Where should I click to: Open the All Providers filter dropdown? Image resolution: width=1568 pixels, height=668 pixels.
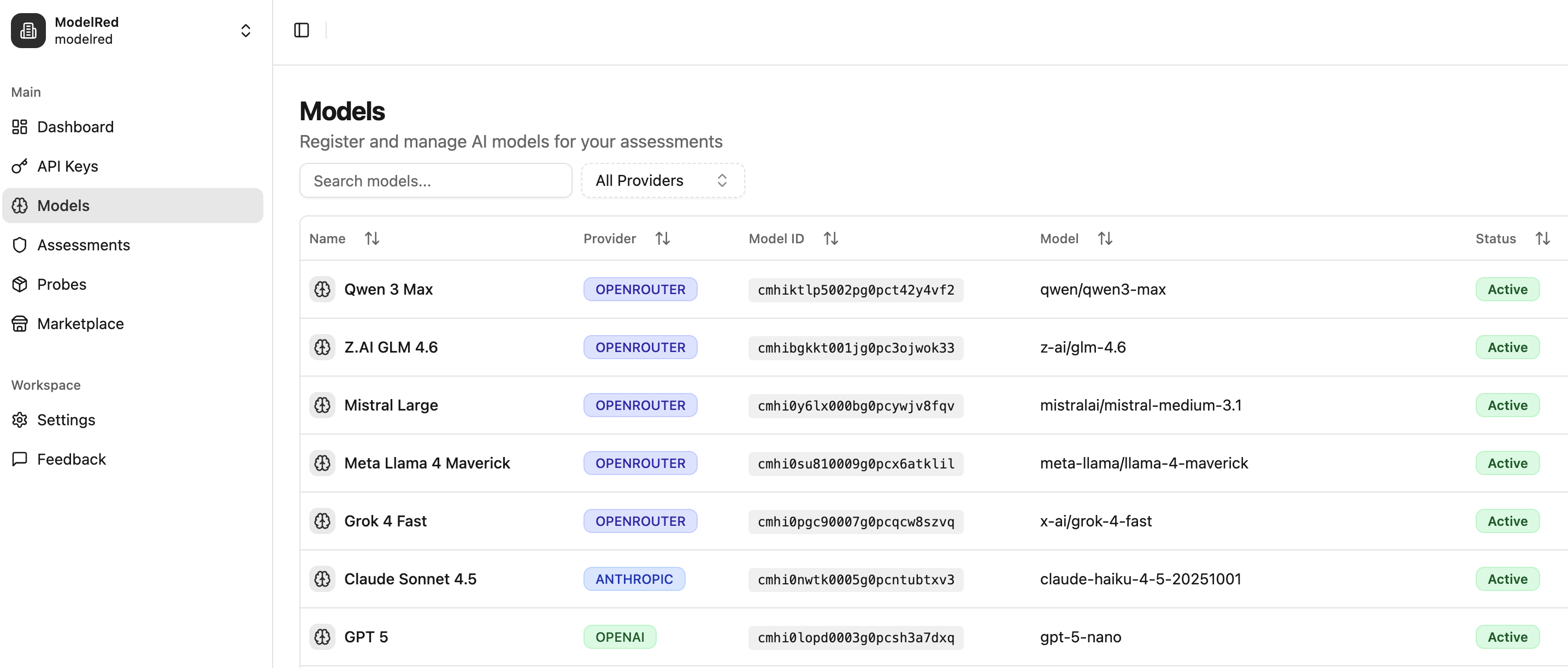pos(662,180)
